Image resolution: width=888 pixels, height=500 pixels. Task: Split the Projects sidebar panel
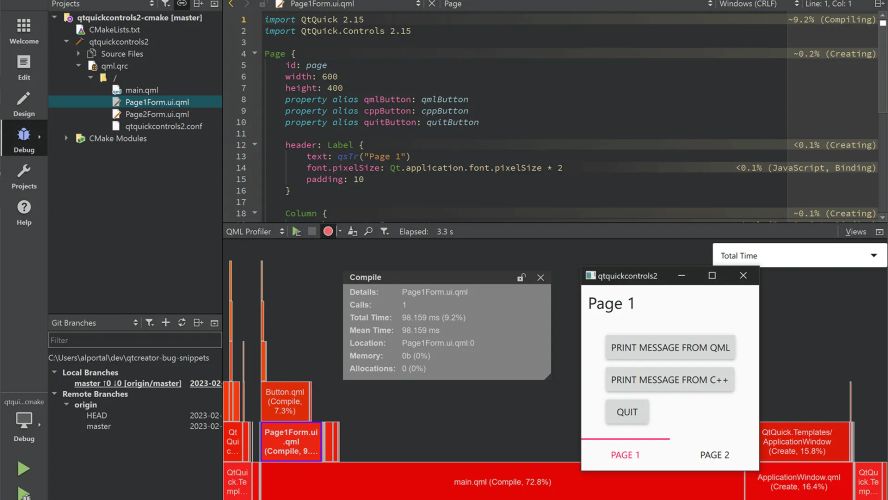click(x=198, y=4)
